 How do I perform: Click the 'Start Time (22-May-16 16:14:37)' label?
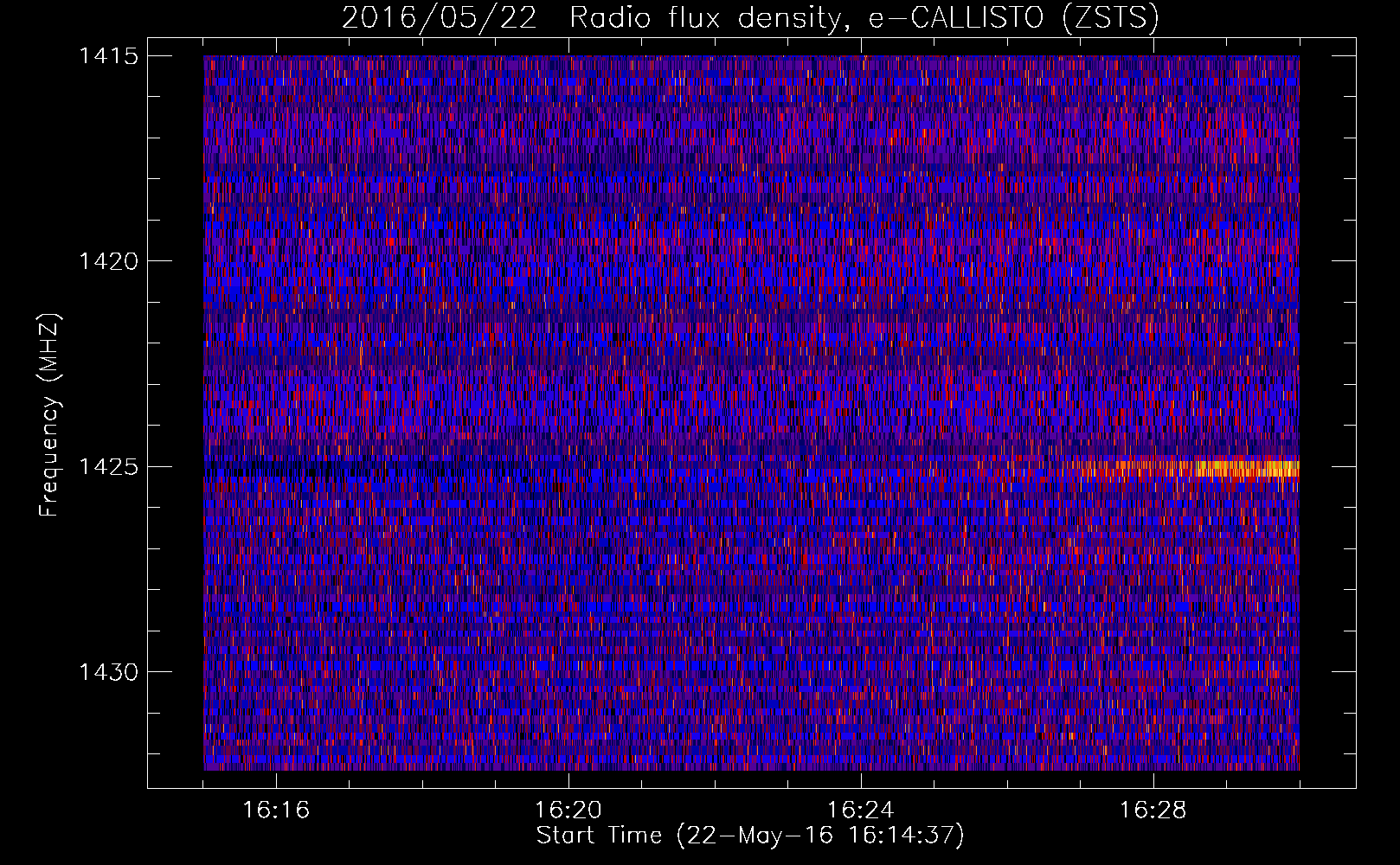tap(750, 836)
